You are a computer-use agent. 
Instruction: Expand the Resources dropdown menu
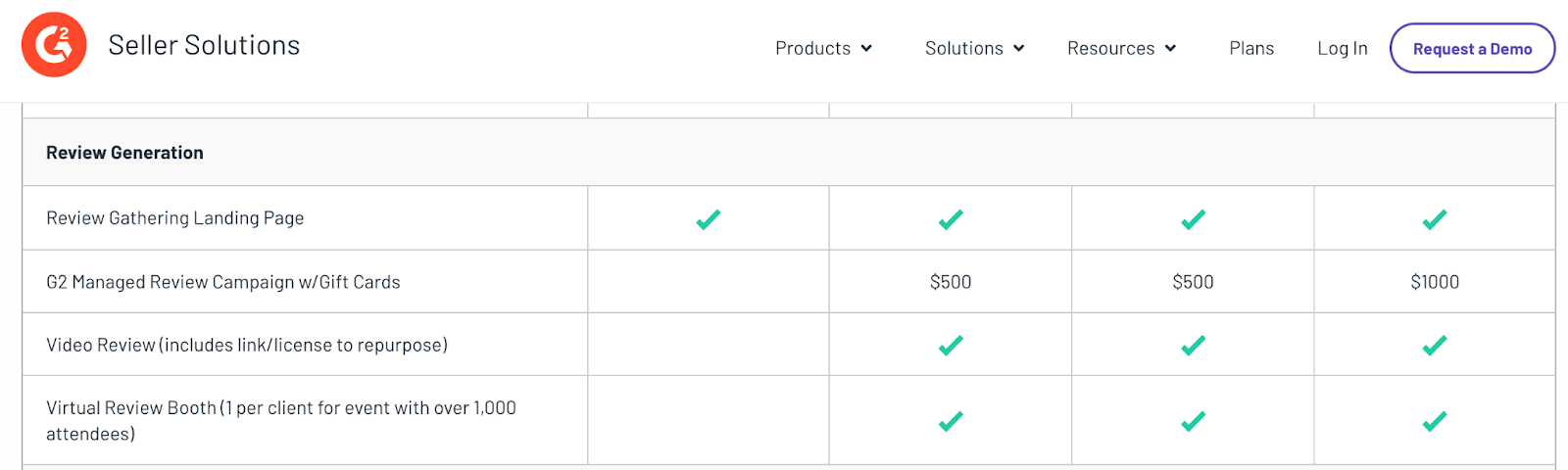point(1121,48)
